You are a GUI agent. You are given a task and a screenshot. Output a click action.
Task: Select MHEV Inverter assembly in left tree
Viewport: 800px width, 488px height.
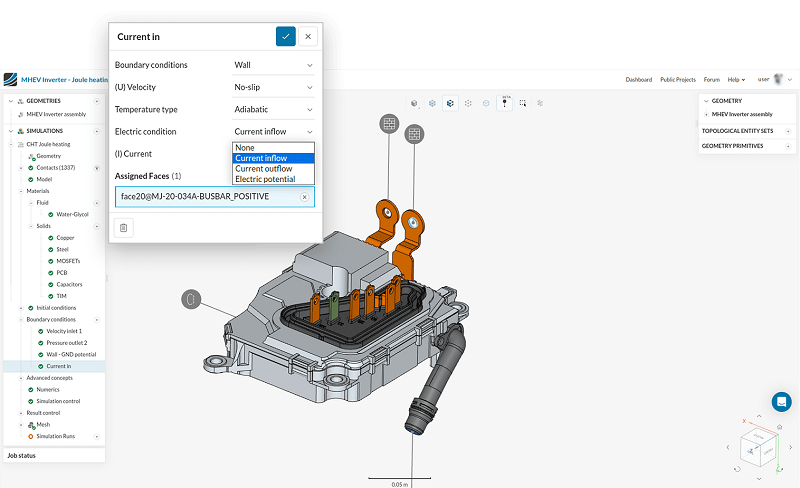tap(56, 114)
